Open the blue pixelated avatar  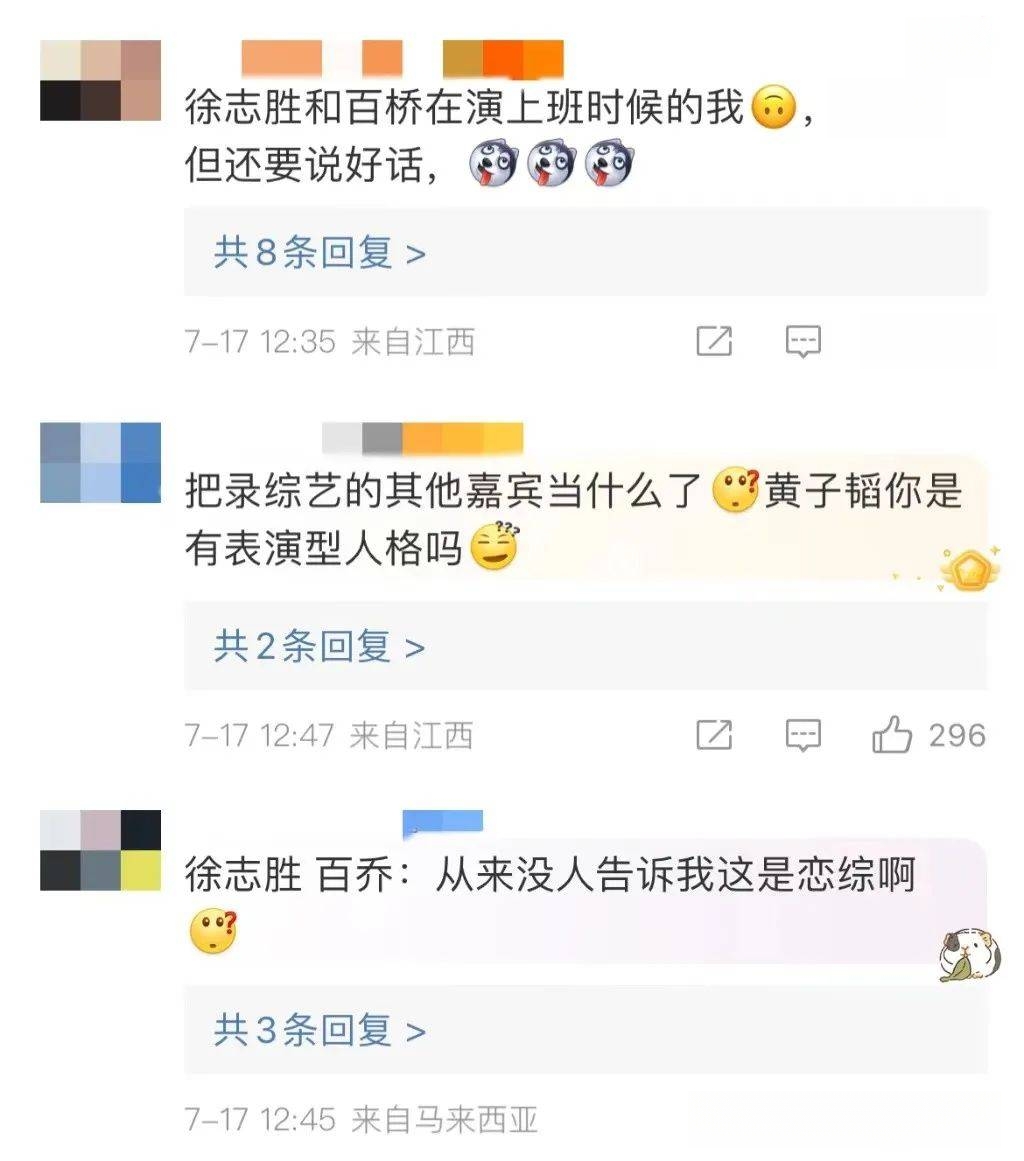pos(100,463)
